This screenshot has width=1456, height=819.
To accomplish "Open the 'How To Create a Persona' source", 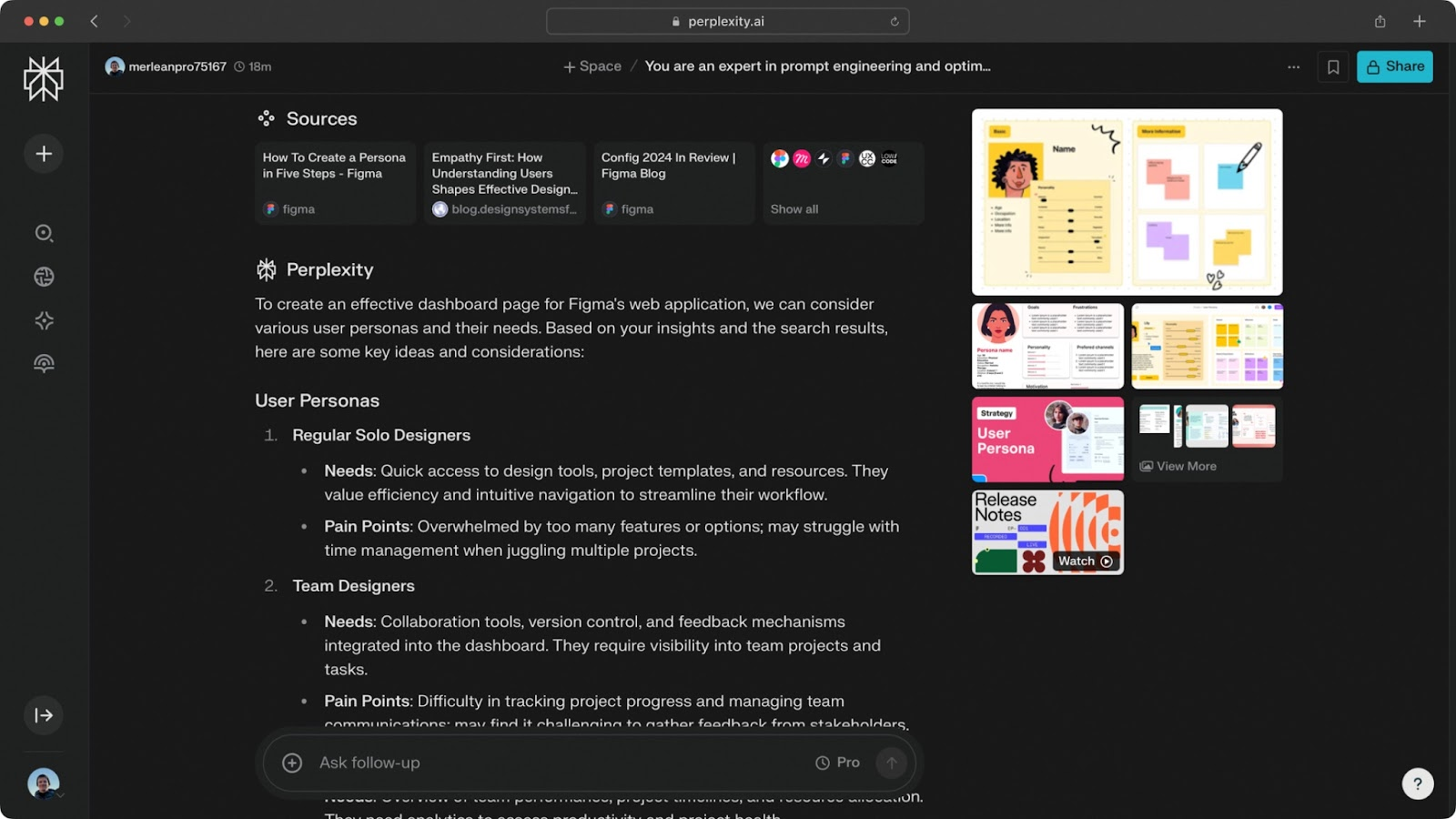I will coord(335,184).
